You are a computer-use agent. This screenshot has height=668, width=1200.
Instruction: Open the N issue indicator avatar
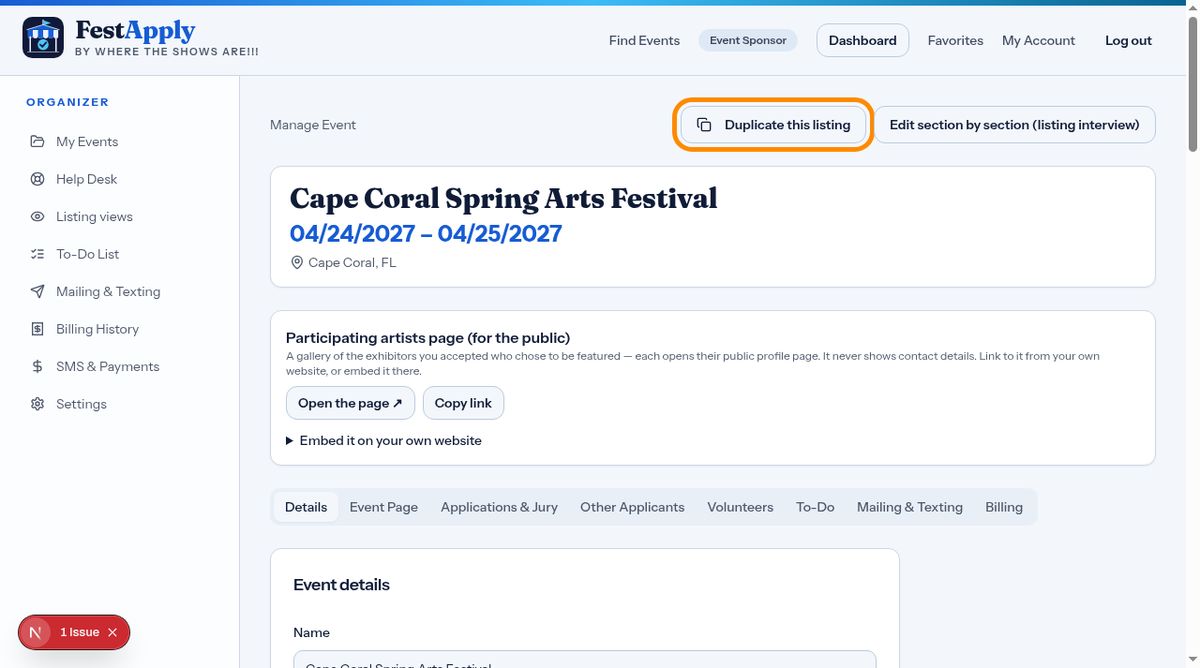pos(36,632)
